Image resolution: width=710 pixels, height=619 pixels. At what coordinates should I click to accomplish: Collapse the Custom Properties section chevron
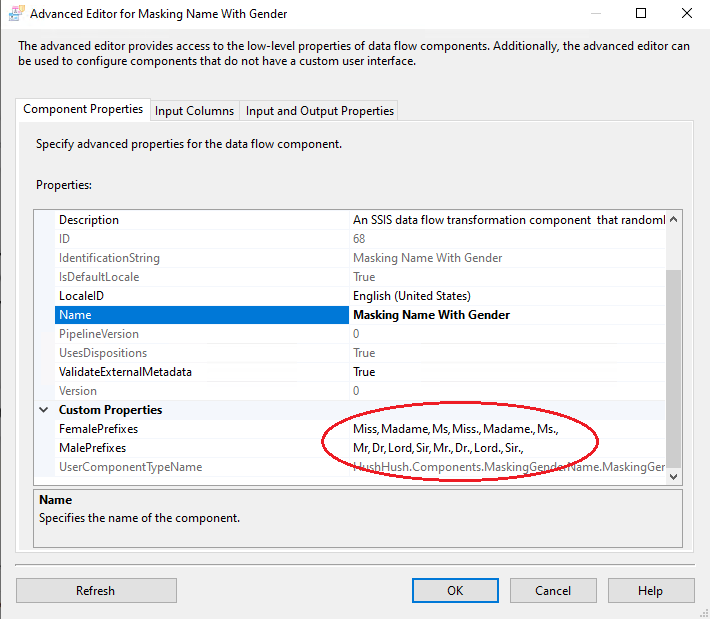point(43,410)
